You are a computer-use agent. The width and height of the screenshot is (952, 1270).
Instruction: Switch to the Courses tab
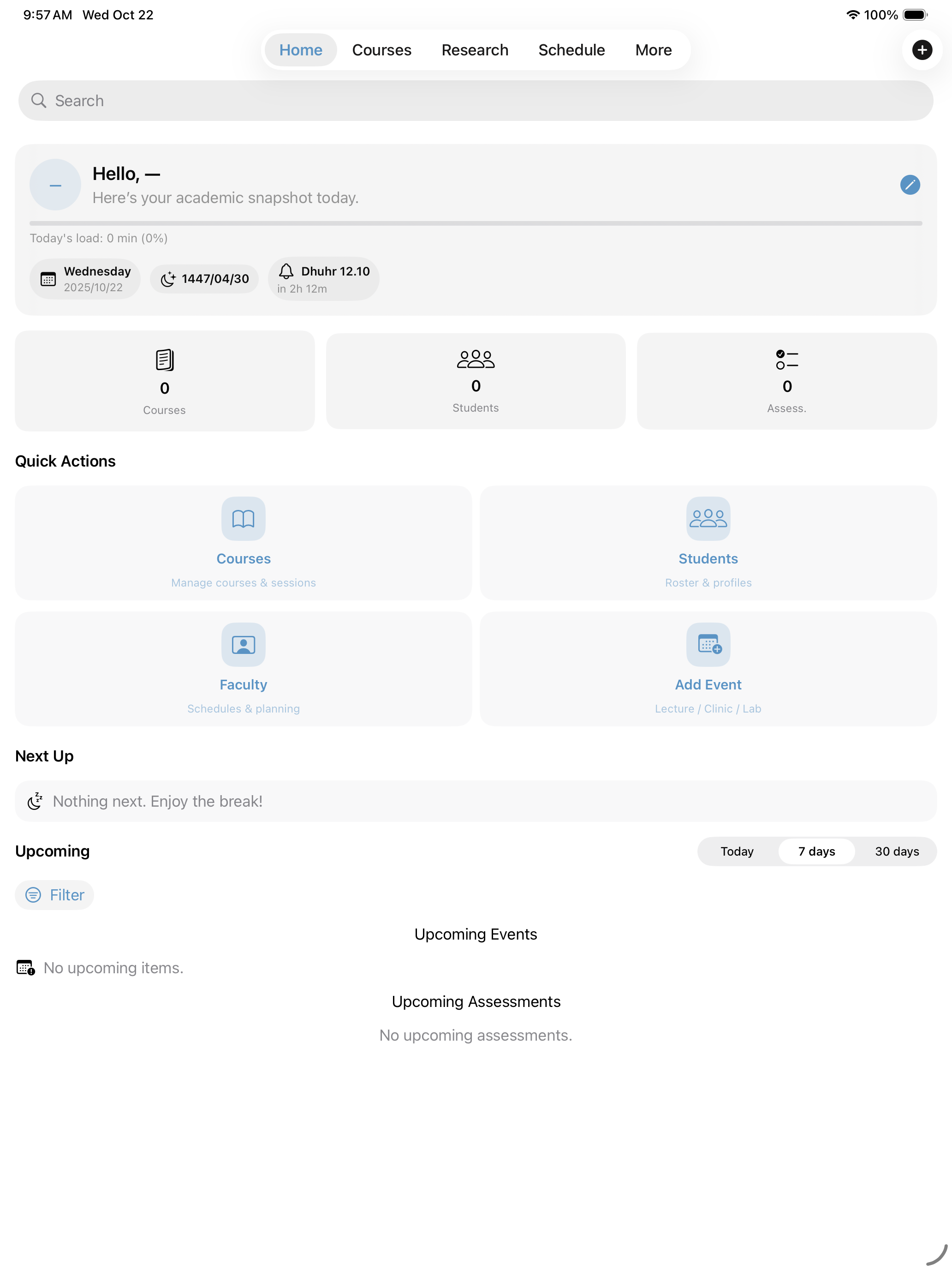pos(381,50)
